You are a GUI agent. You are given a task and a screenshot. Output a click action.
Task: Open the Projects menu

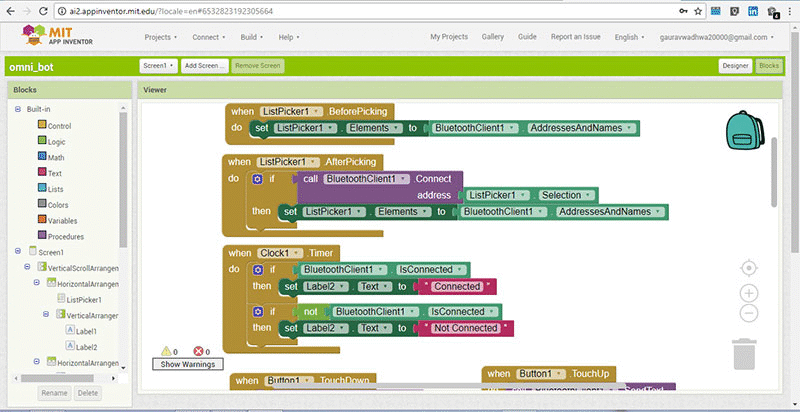pos(161,37)
